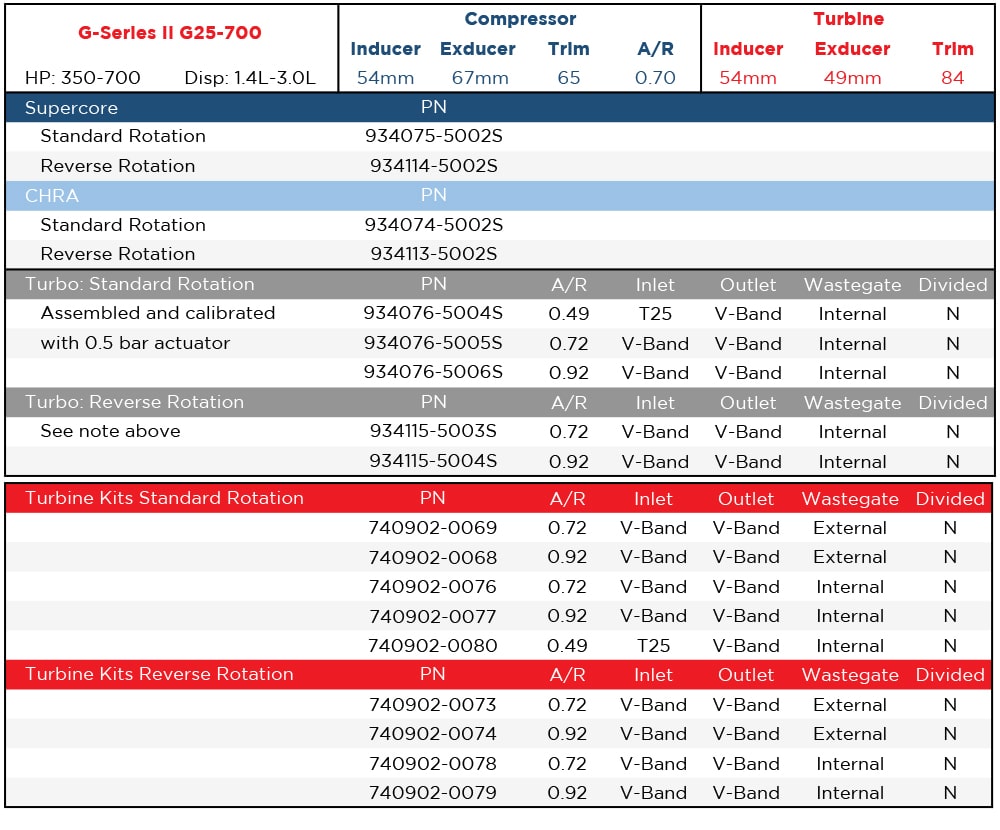The height and width of the screenshot is (830, 1000).
Task: Click turbine exducer value 49mm
Action: click(x=852, y=78)
